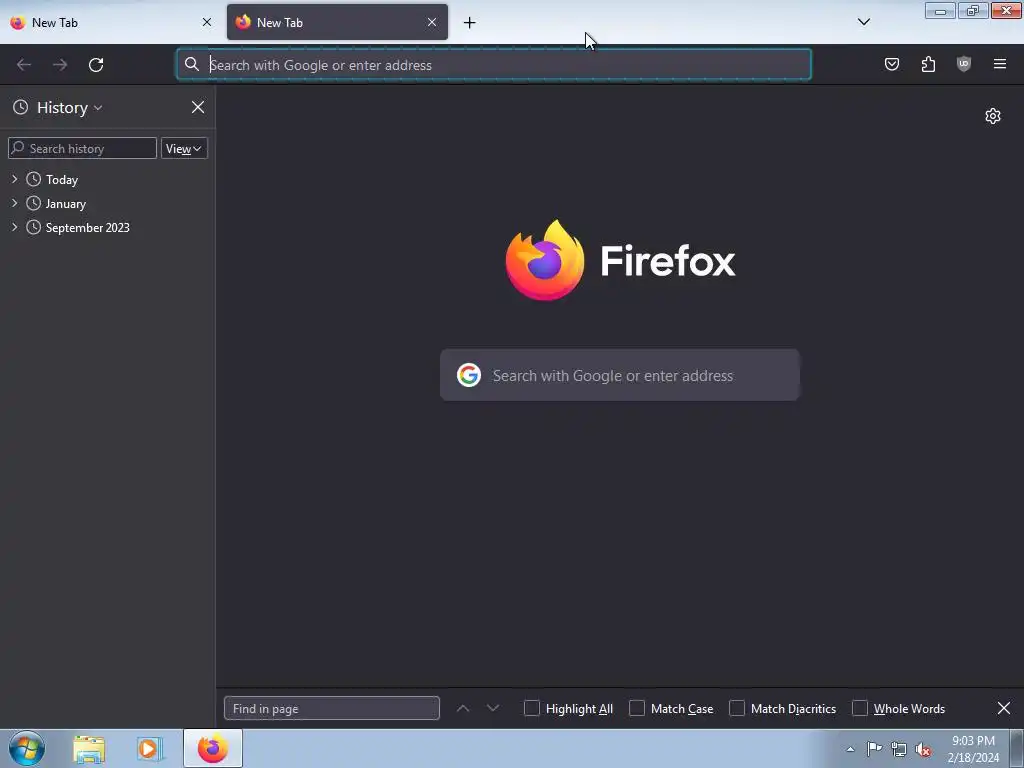Open the uBlock Origin shield icon
Image resolution: width=1024 pixels, height=768 pixels.
[964, 64]
